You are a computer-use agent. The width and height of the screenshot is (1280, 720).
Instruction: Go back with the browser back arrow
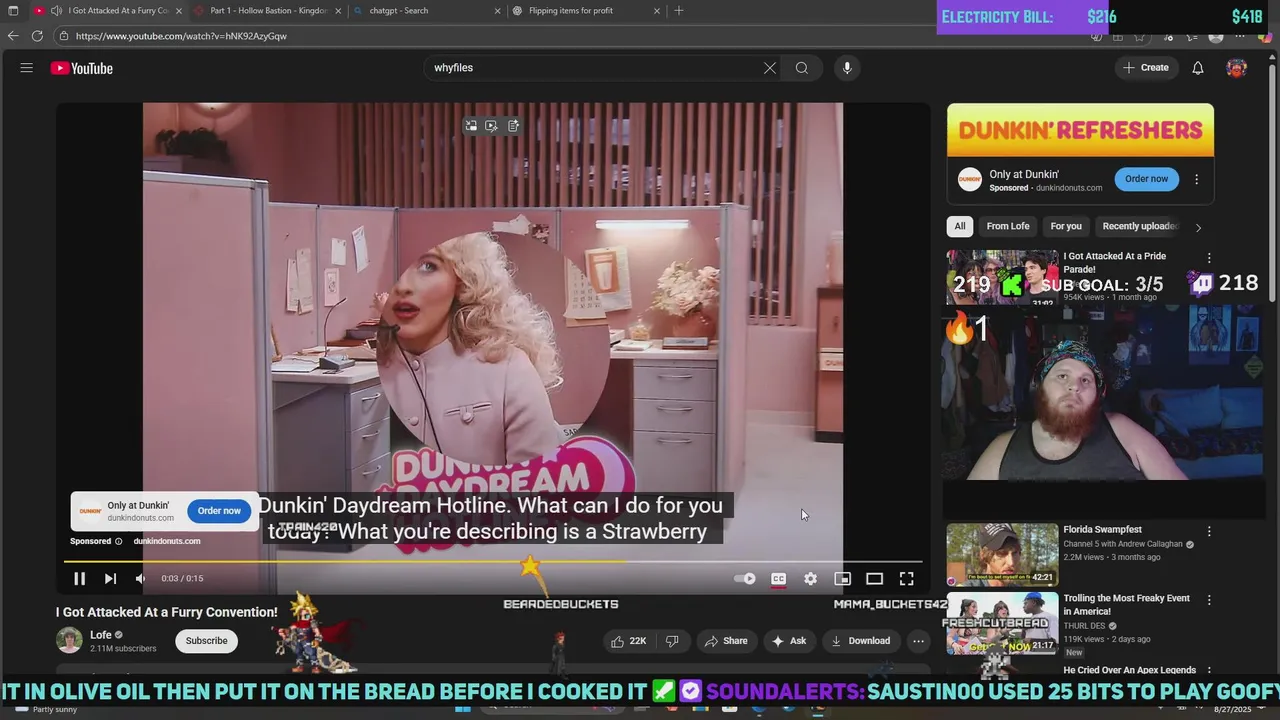tap(13, 36)
